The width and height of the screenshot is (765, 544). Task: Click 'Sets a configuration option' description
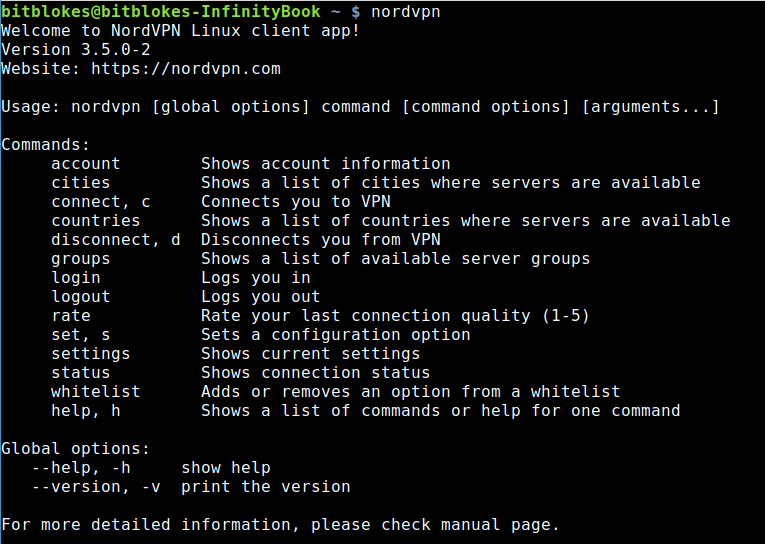pyautogui.click(x=336, y=335)
